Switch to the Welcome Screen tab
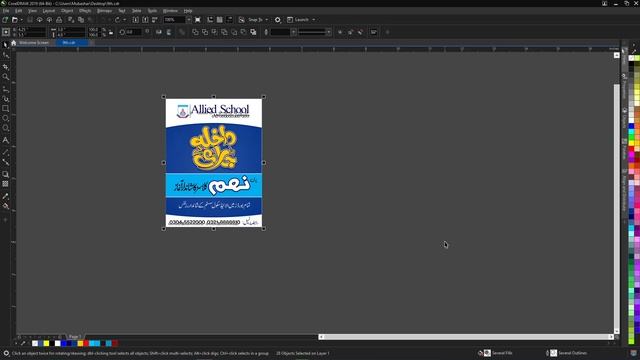The image size is (640, 360). (34, 43)
